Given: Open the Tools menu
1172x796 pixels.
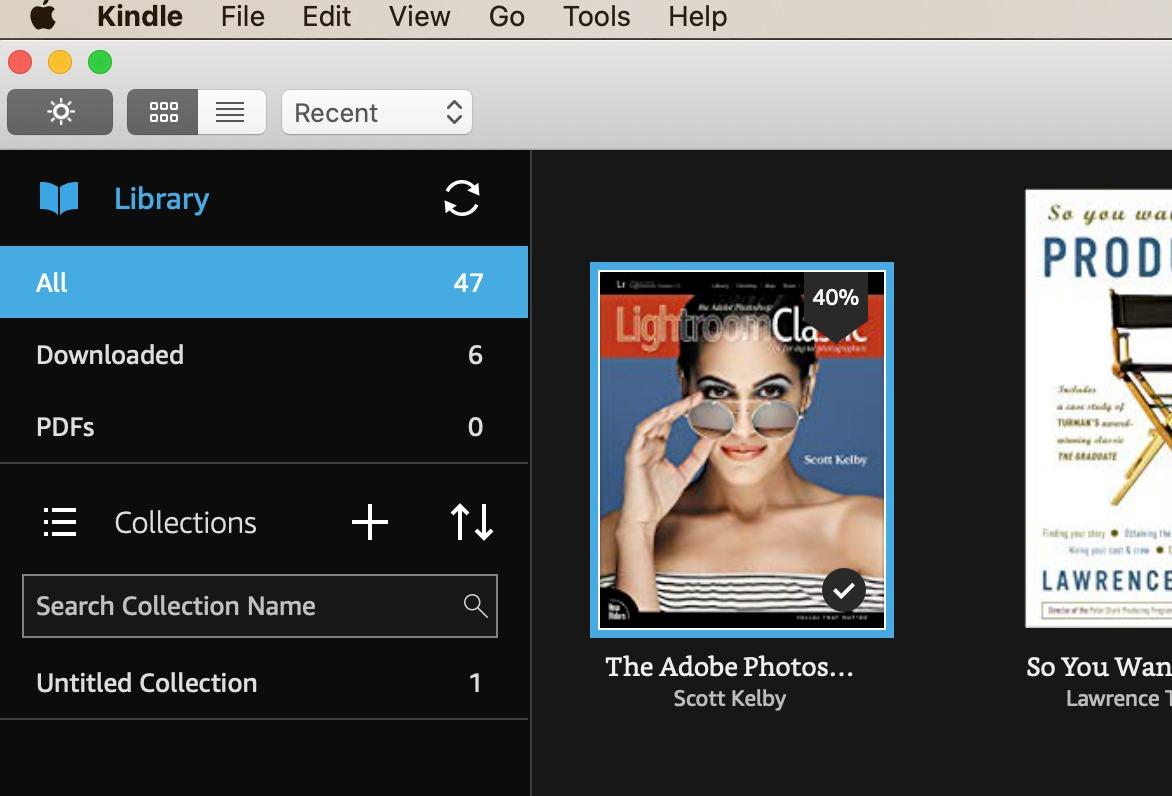Looking at the screenshot, I should pyautogui.click(x=596, y=16).
